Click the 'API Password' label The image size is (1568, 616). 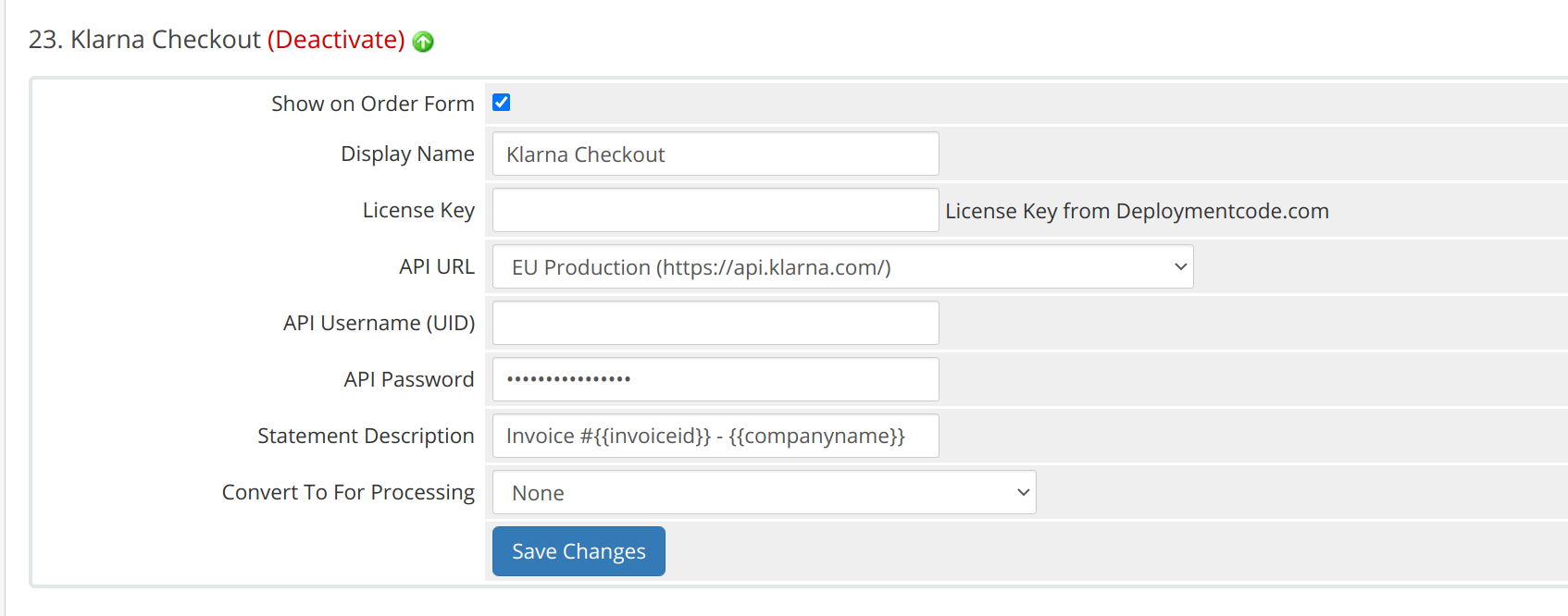pos(409,379)
